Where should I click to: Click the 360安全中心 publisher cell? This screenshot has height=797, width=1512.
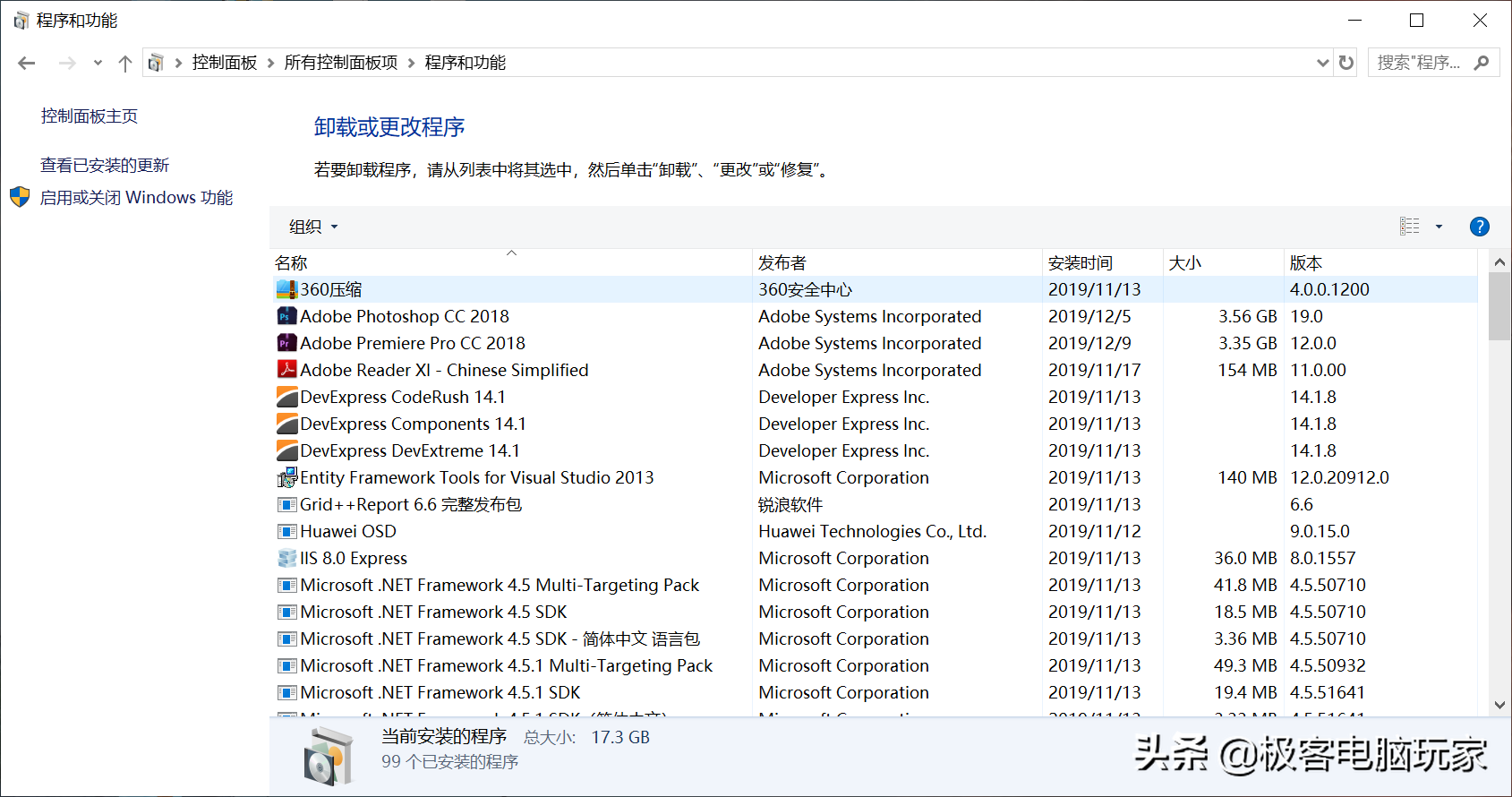[806, 289]
